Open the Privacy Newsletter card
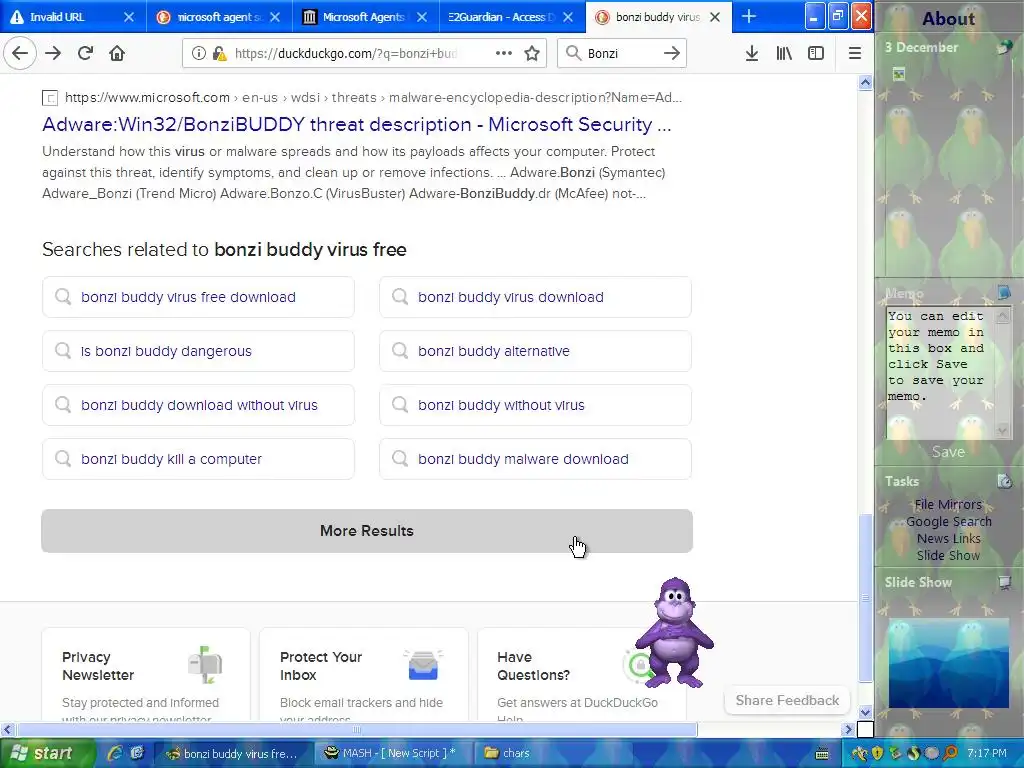The height and width of the screenshot is (768, 1024). (146, 675)
